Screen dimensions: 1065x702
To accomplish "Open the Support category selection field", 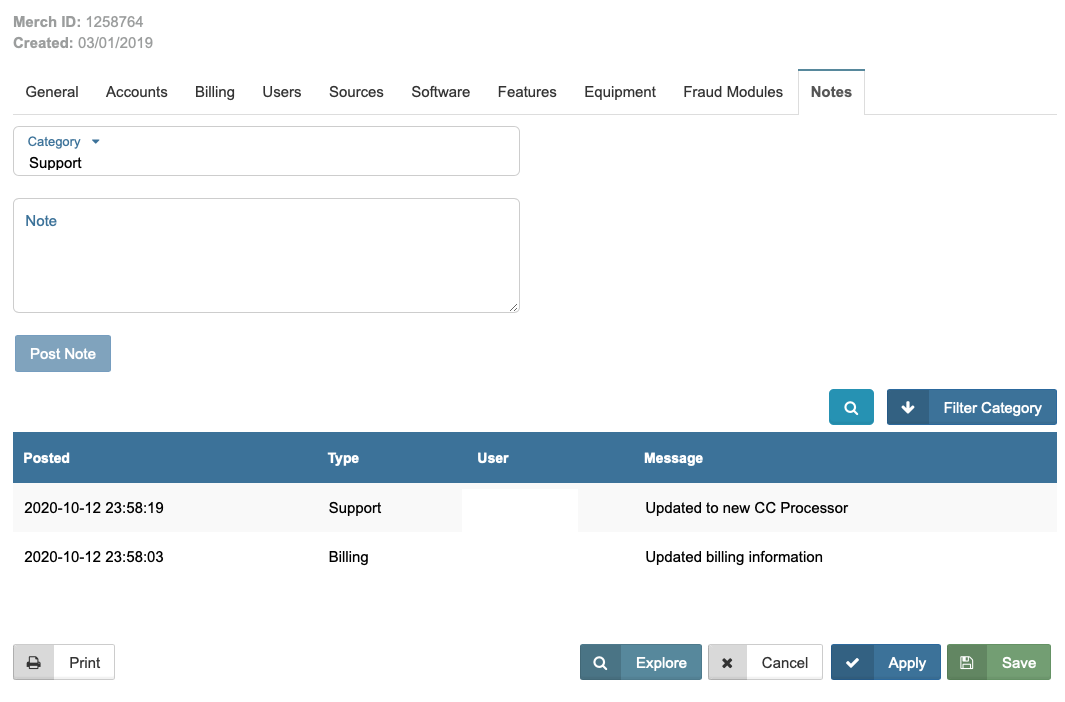I will tap(266, 163).
